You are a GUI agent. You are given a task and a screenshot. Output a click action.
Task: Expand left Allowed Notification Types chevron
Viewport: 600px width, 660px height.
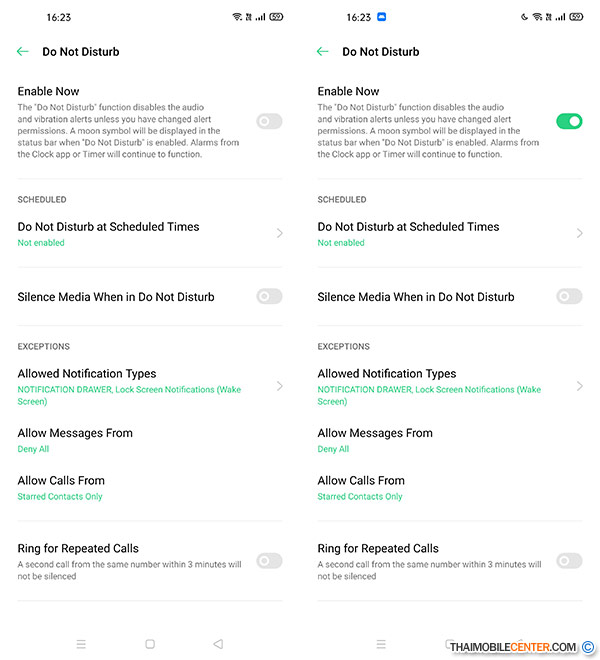tap(279, 386)
